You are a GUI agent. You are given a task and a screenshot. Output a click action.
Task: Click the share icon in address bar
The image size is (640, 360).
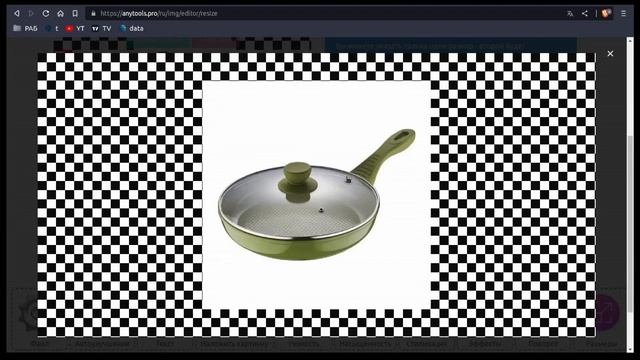[585, 13]
